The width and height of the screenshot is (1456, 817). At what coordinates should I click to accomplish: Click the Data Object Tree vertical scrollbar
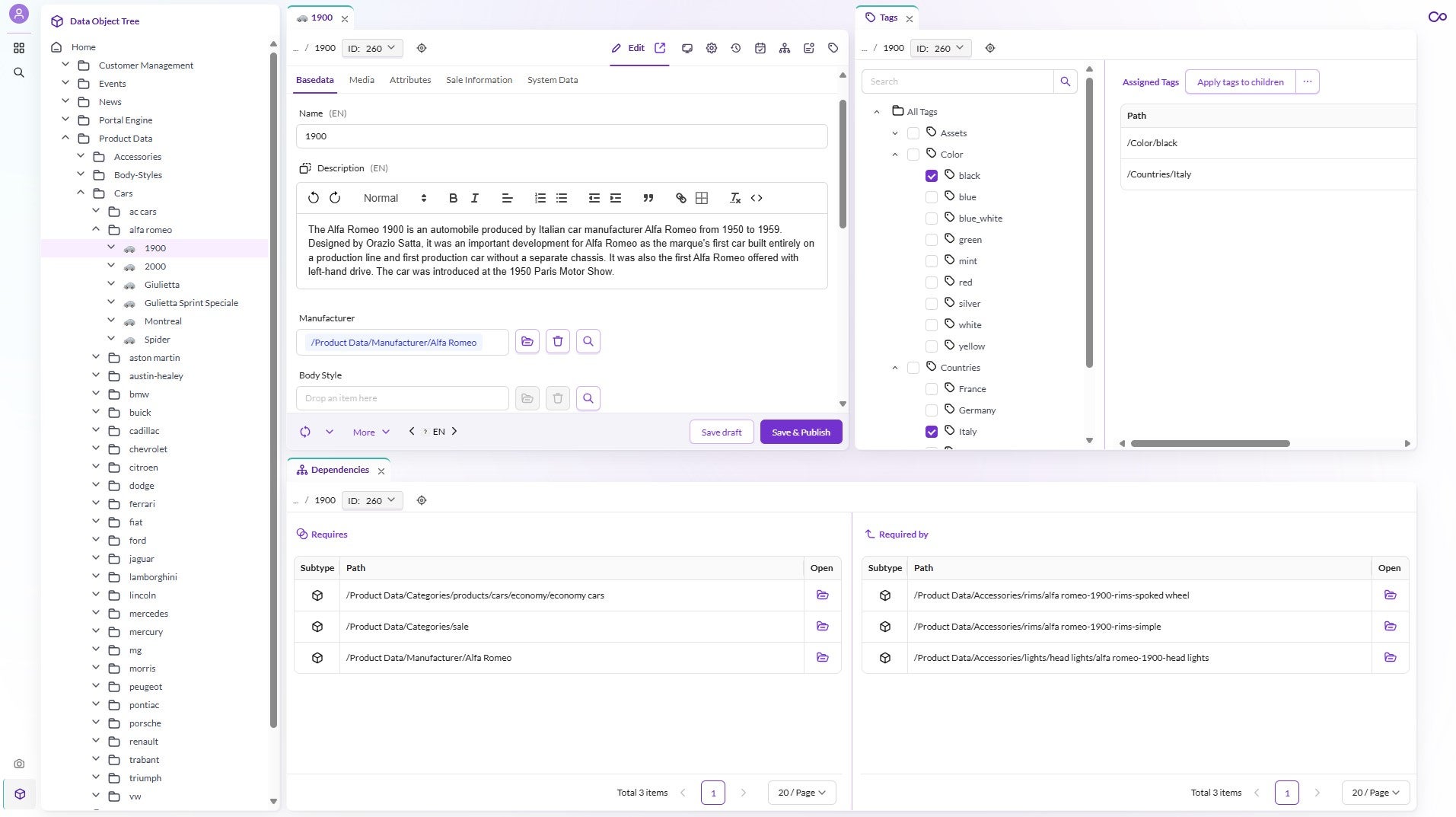[x=273, y=388]
